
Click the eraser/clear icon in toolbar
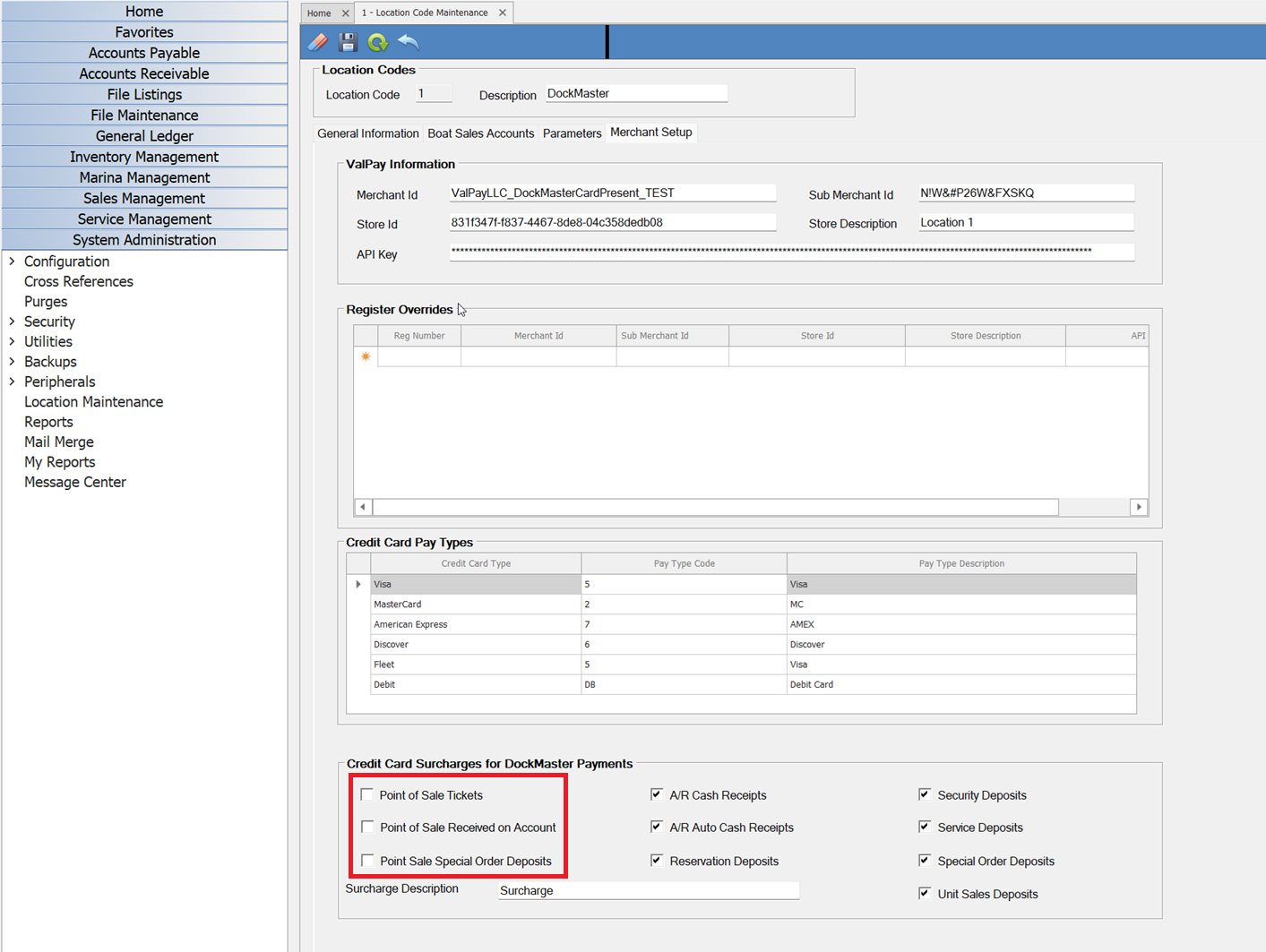coord(318,42)
